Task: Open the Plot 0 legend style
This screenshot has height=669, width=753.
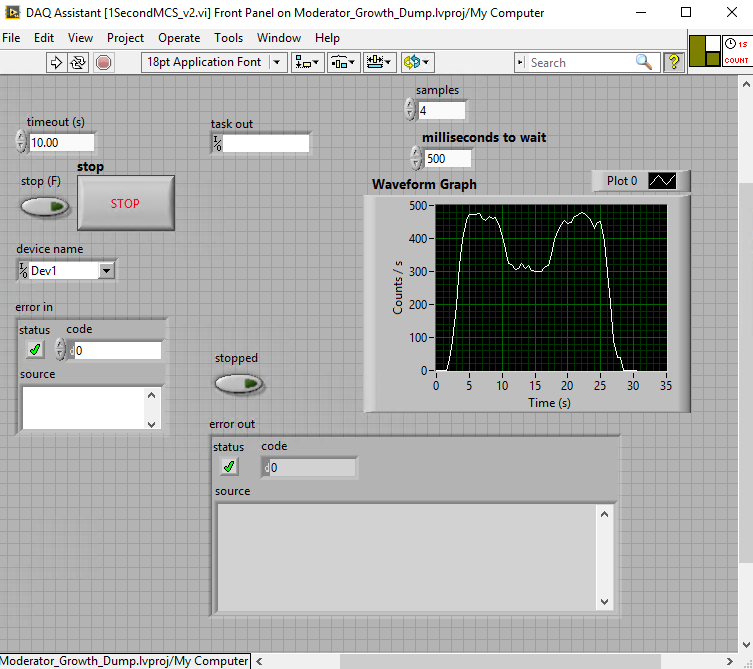Action: (662, 181)
